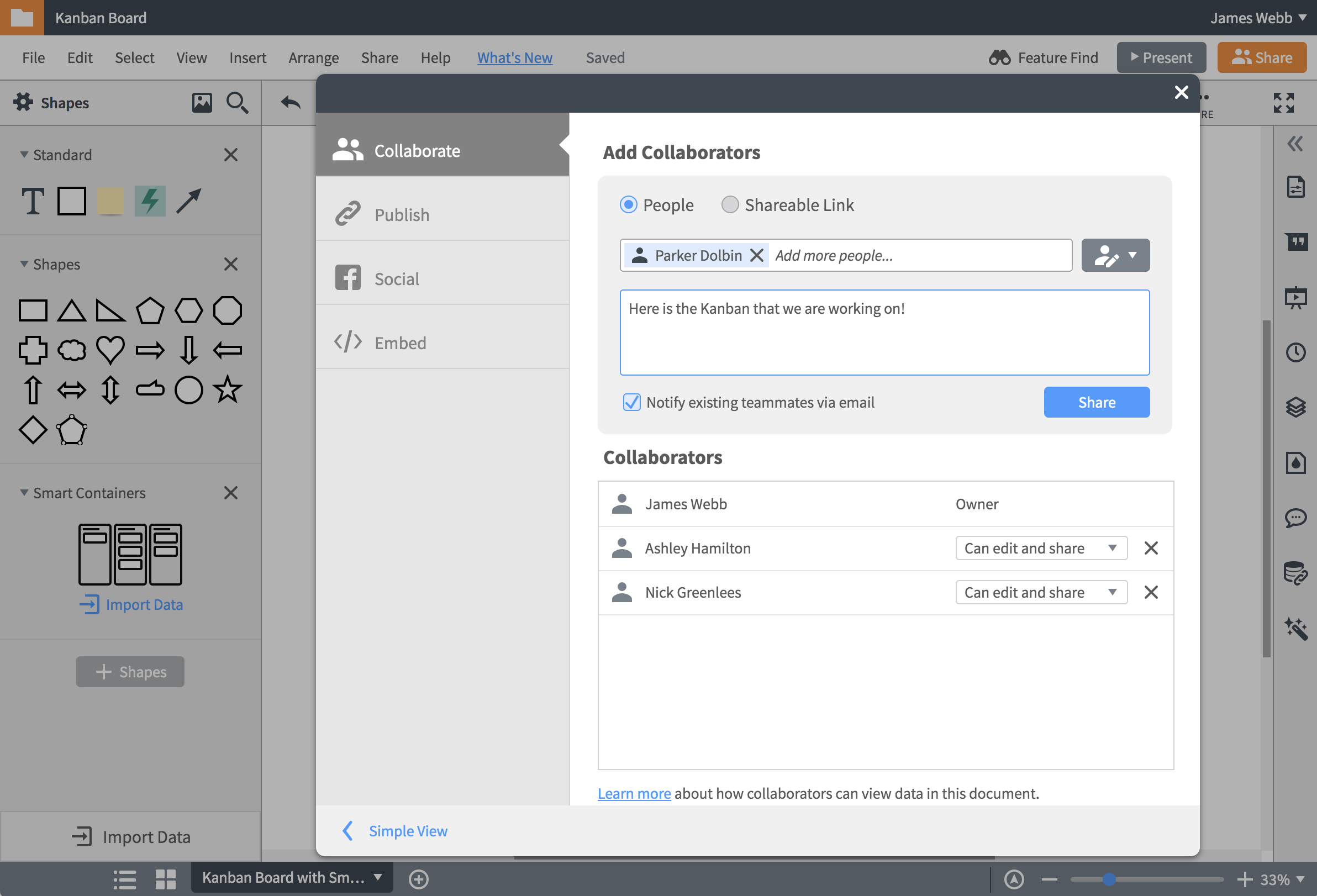Click the Add more people input field

[x=918, y=256]
